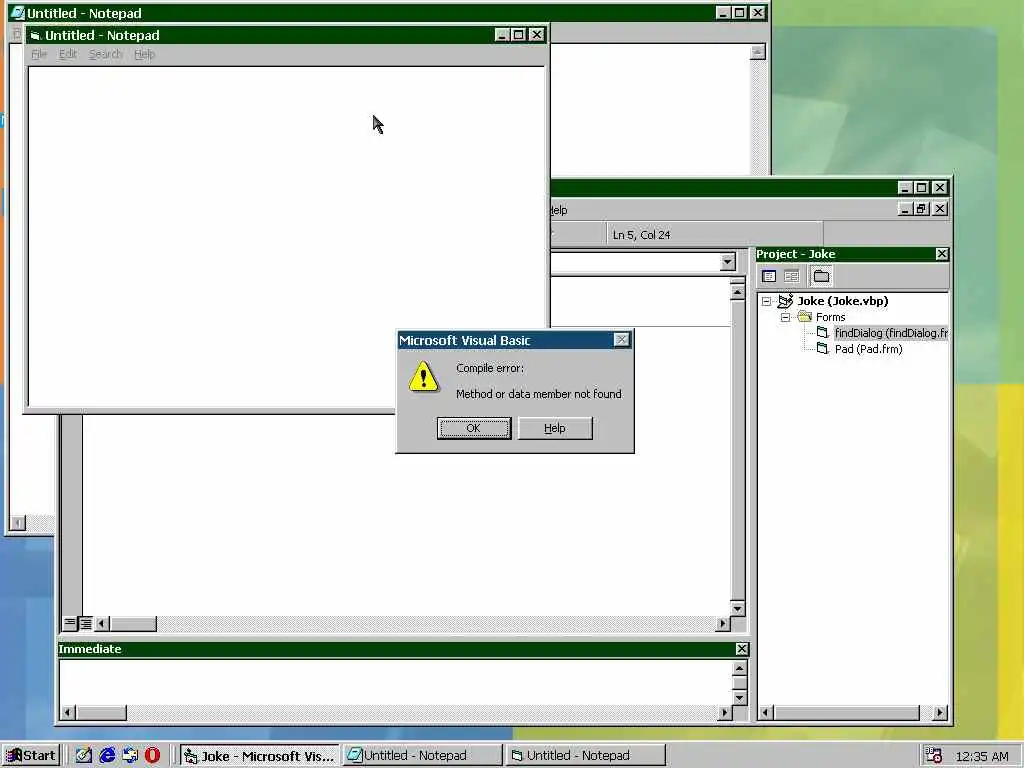Toggle Full Module View in code window
The image size is (1024, 768).
coord(86,624)
